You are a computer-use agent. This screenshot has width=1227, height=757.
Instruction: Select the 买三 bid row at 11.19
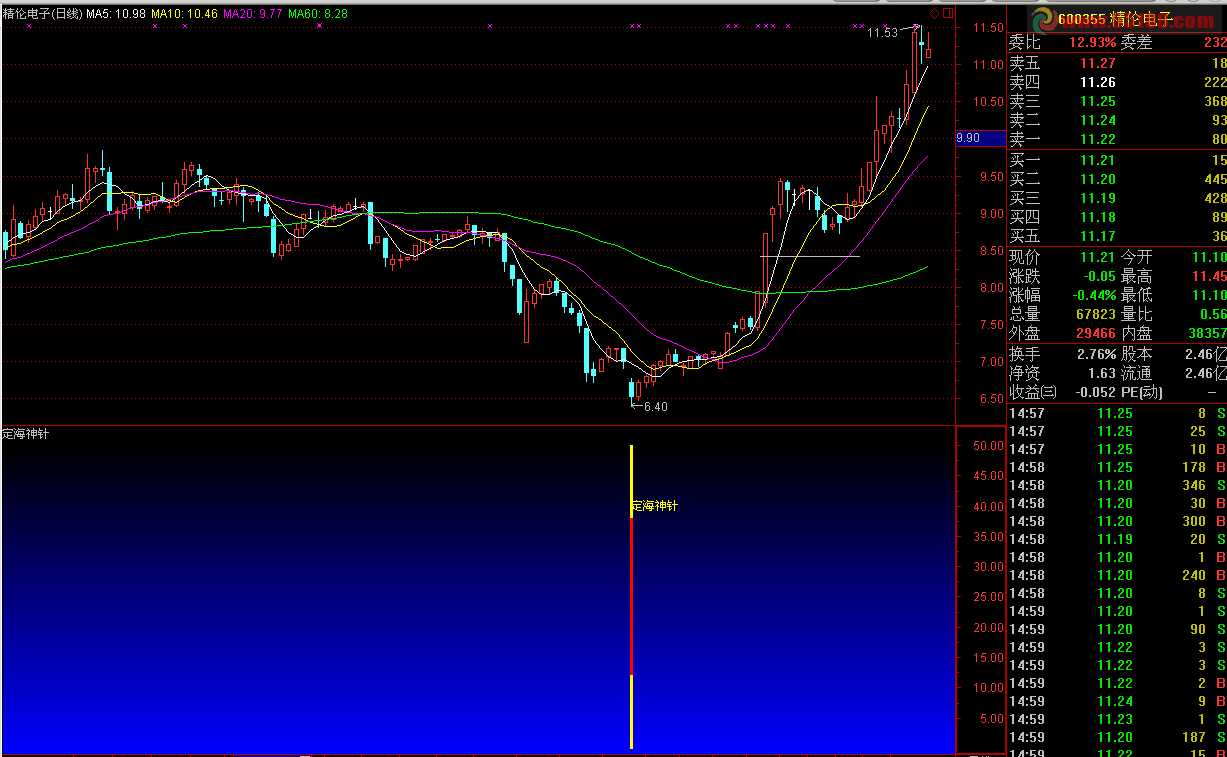(1117, 198)
